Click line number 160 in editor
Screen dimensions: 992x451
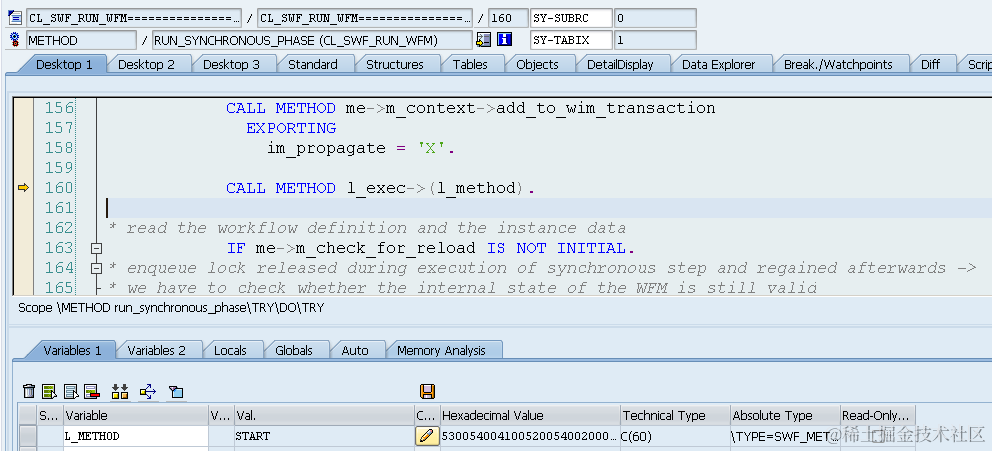pos(59,188)
